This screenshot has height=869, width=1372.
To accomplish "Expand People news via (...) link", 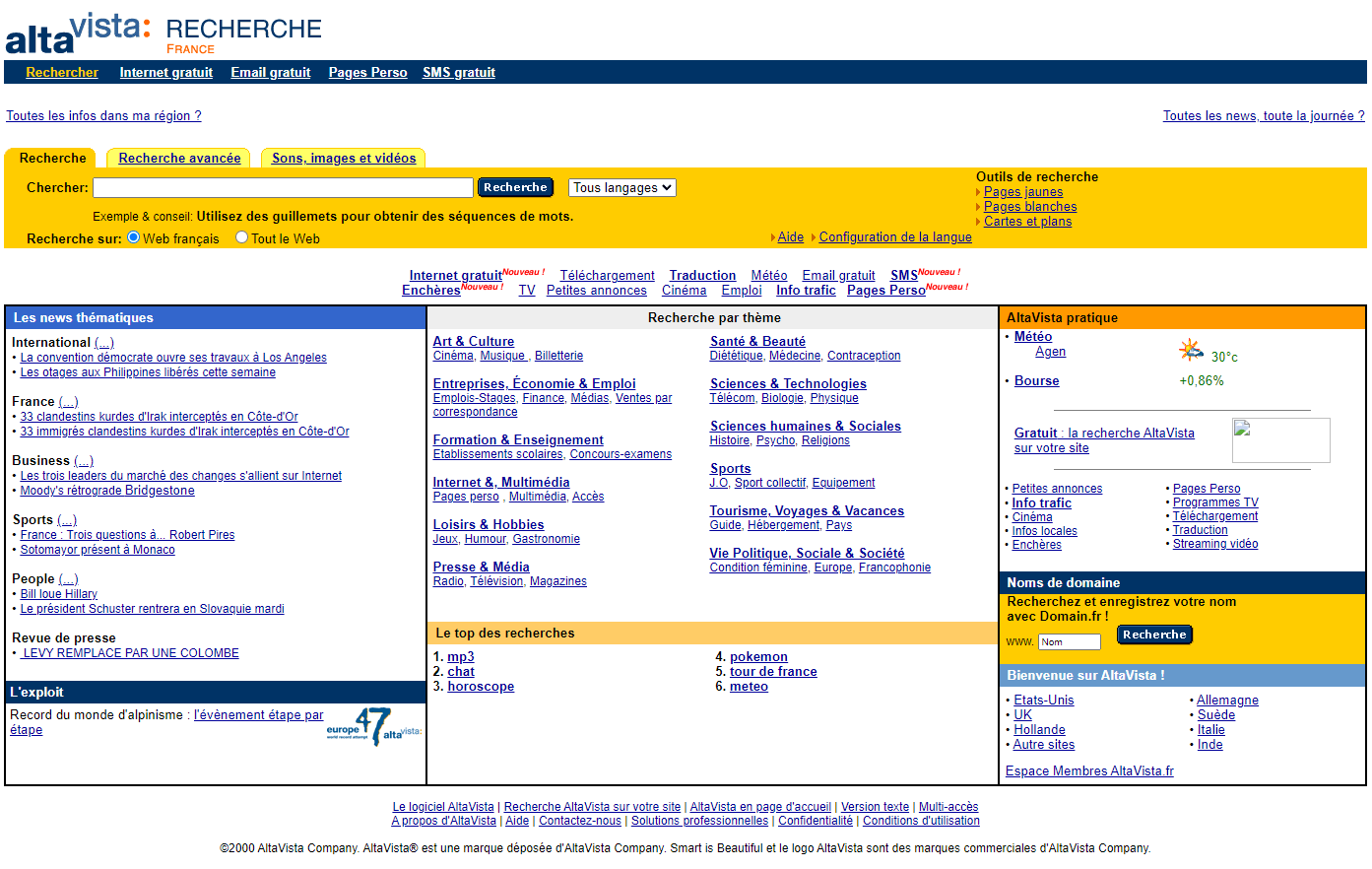I will [69, 578].
